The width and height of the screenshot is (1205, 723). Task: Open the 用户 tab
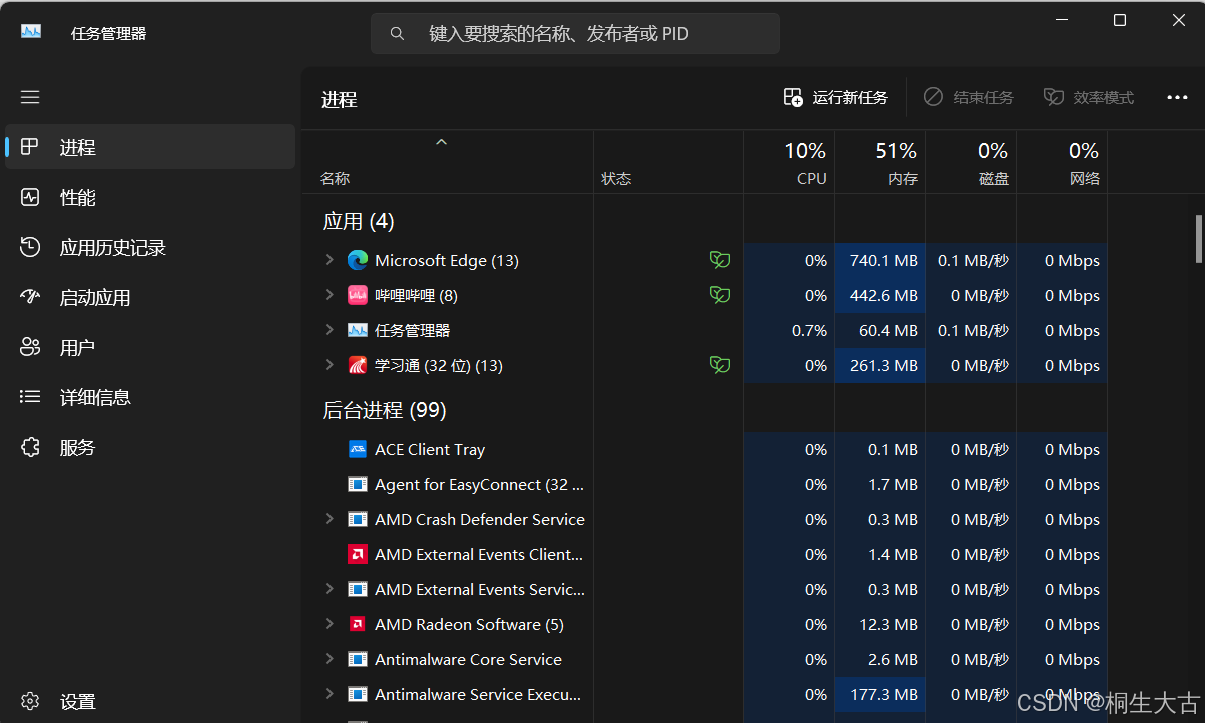tap(150, 347)
